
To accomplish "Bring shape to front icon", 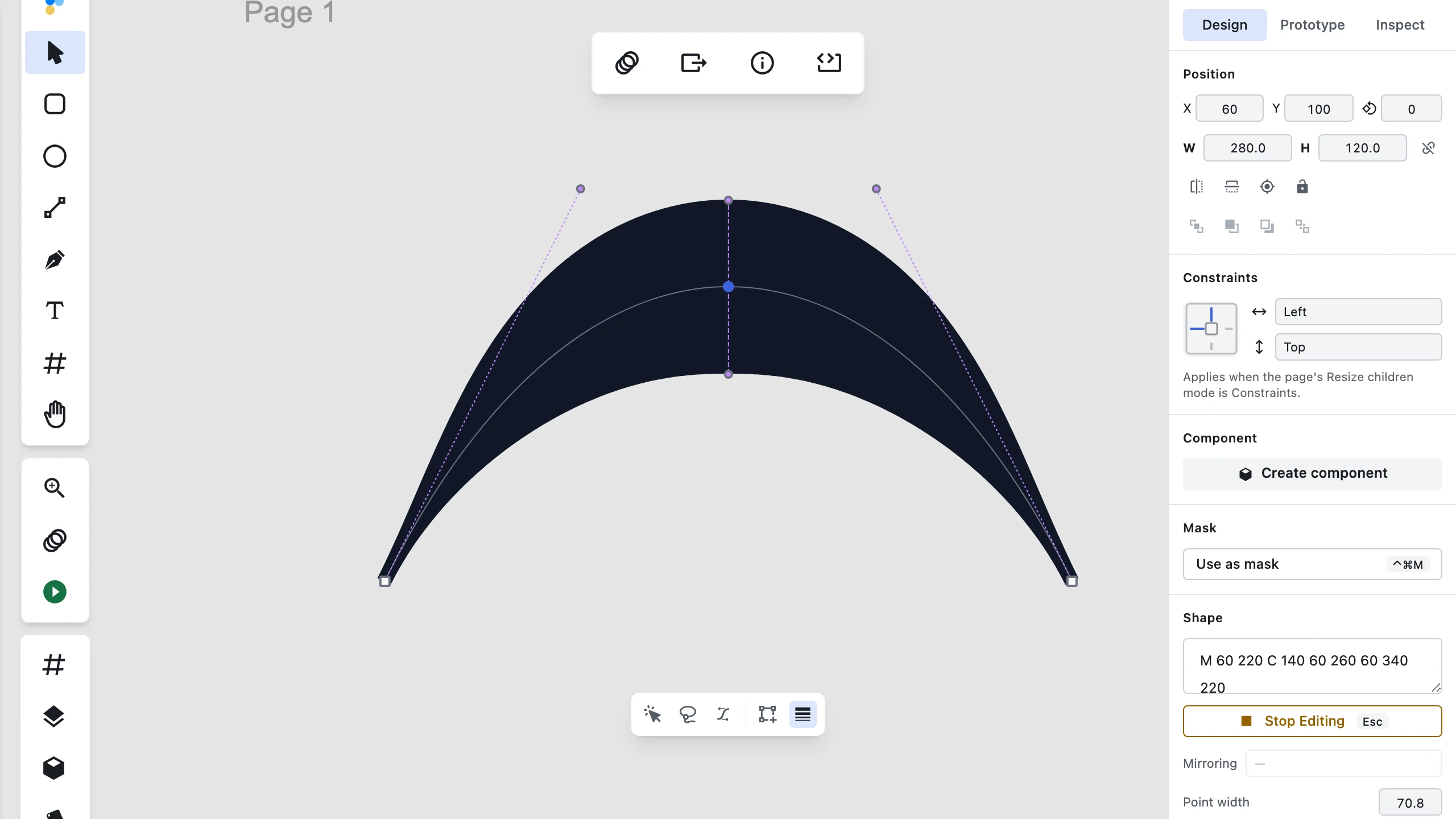I will pos(1197,226).
